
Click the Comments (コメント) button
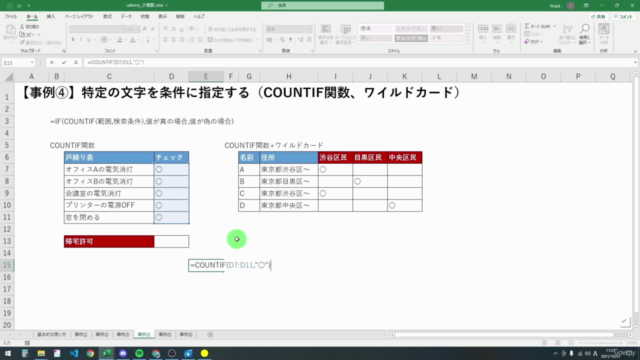point(623,17)
